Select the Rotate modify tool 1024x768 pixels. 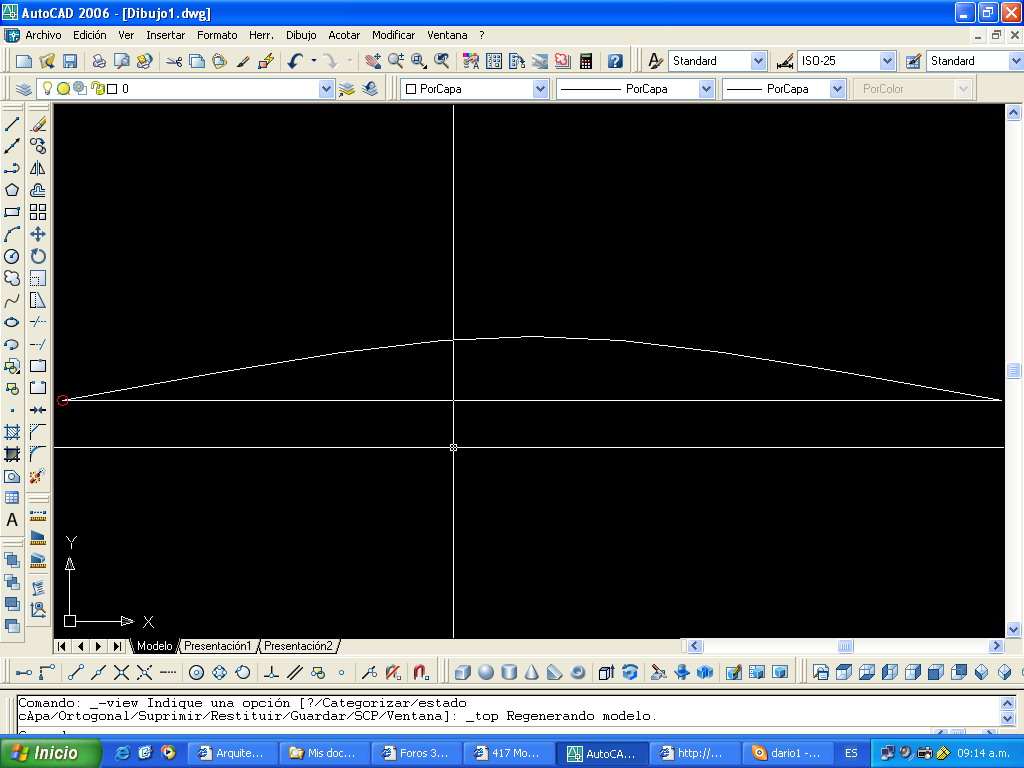(38, 256)
